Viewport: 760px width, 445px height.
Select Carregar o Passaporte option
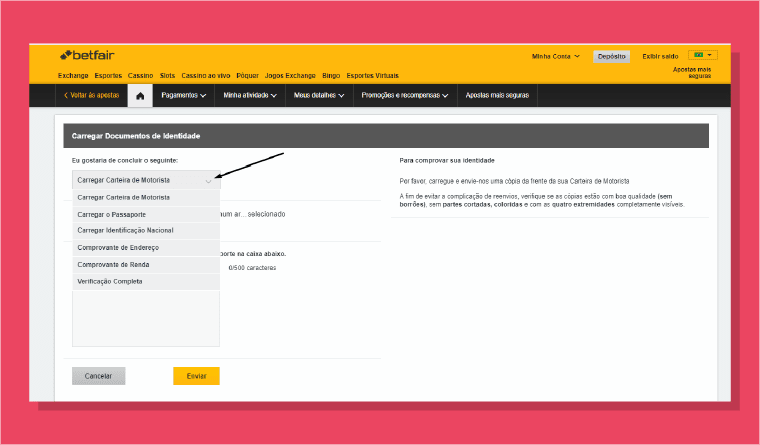point(146,215)
